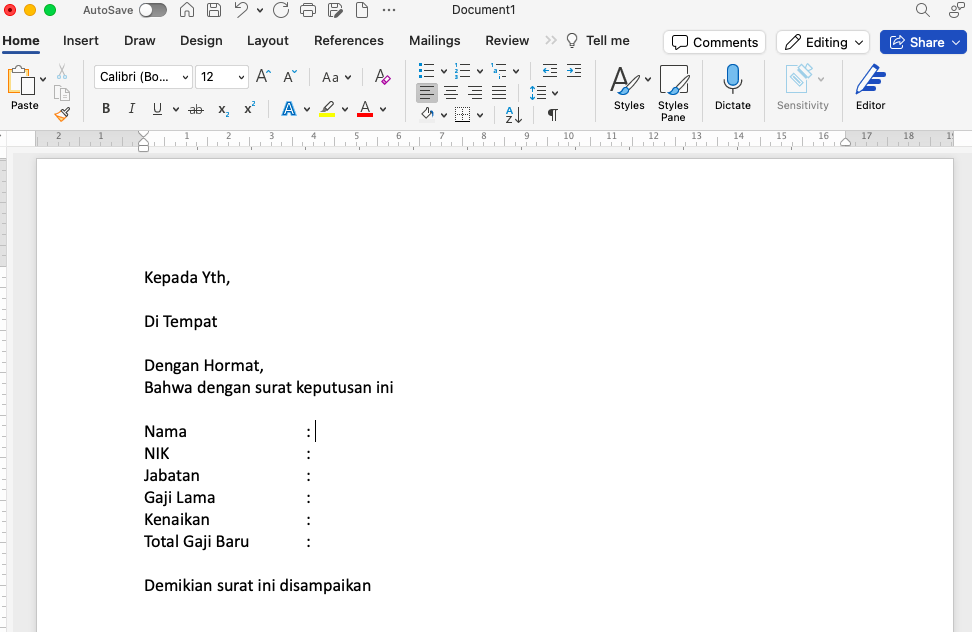Open the font size dropdown
Image resolution: width=972 pixels, height=632 pixels.
pyautogui.click(x=222, y=77)
